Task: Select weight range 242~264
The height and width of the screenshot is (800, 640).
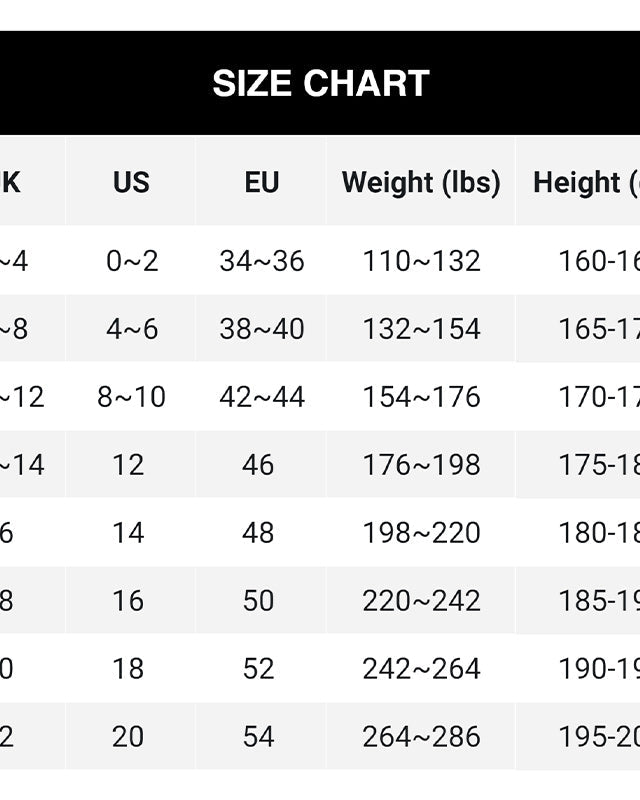Action: pos(421,669)
